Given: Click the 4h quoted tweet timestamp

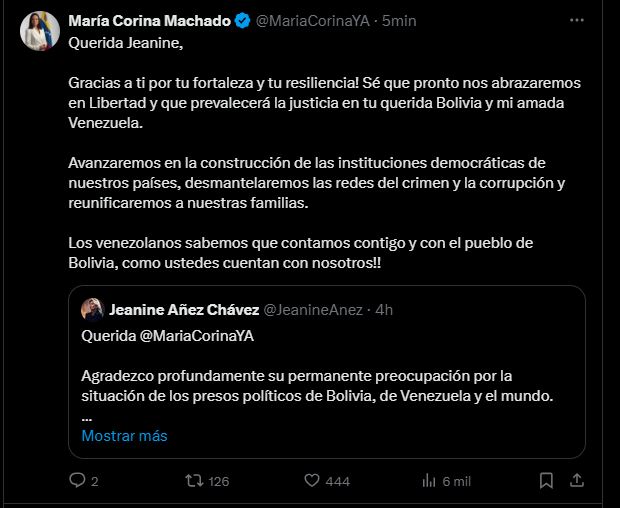Looking at the screenshot, I should 384,309.
